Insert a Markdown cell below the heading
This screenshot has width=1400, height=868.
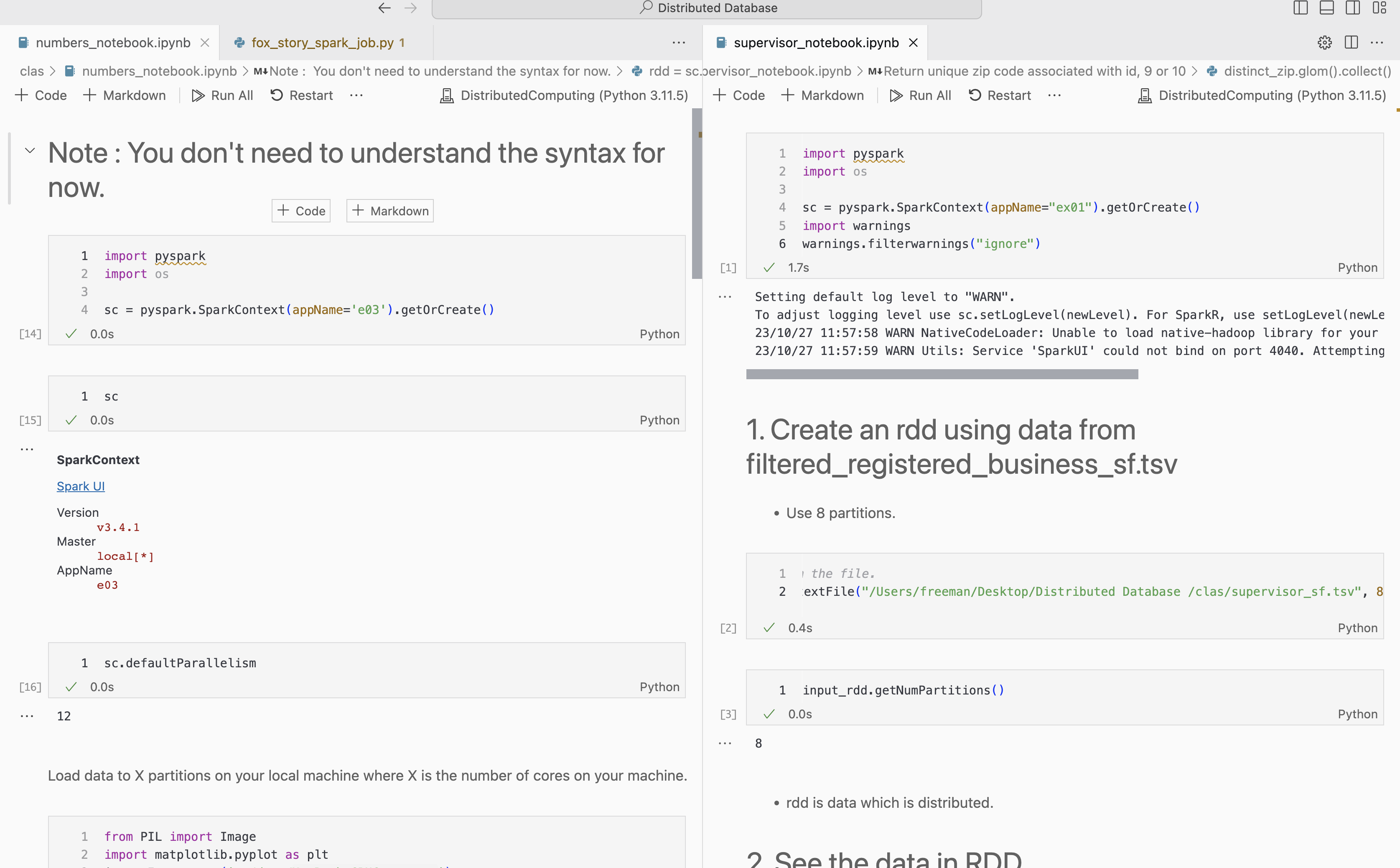tap(389, 211)
